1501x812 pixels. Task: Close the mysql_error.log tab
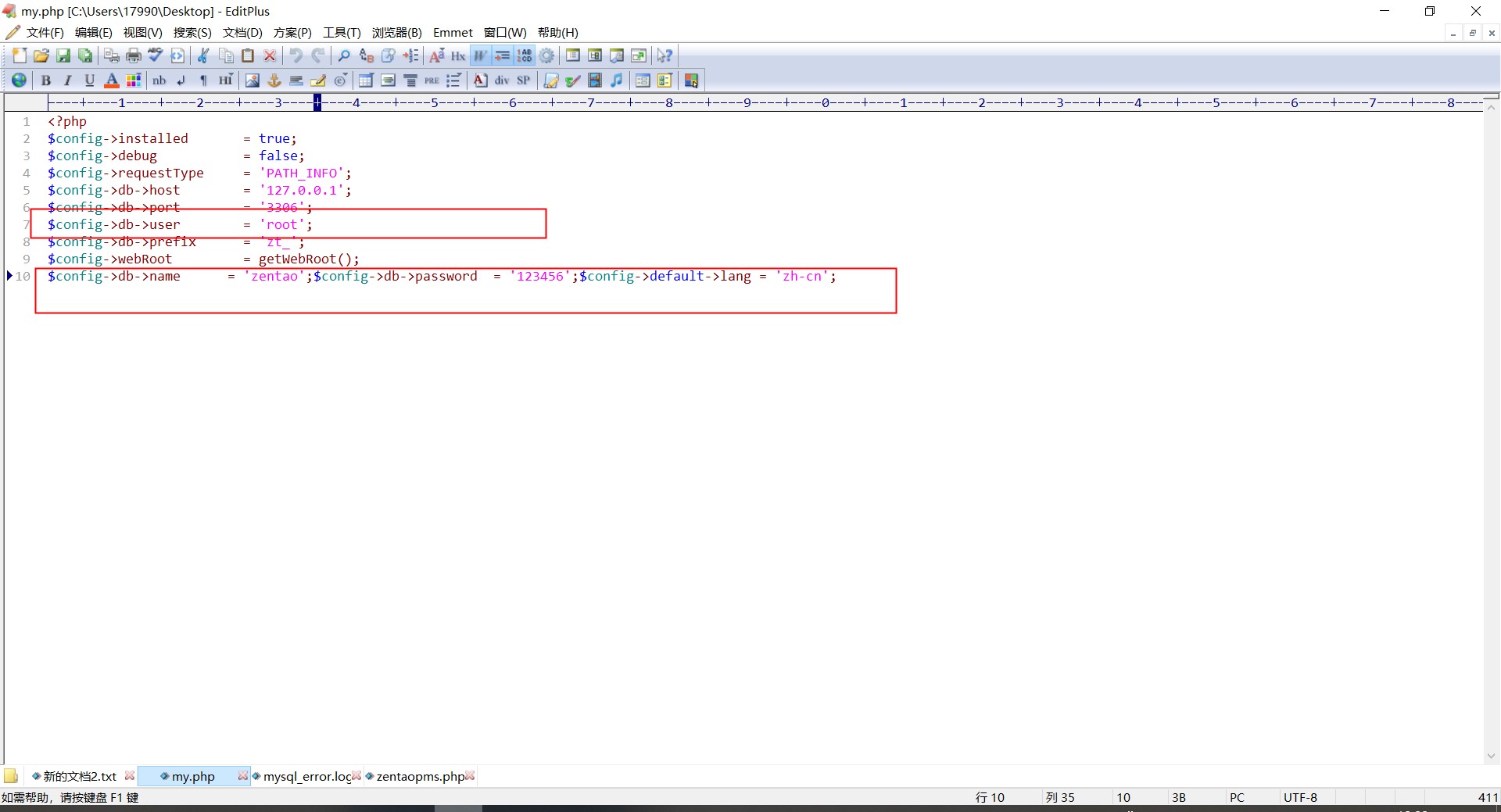(356, 776)
